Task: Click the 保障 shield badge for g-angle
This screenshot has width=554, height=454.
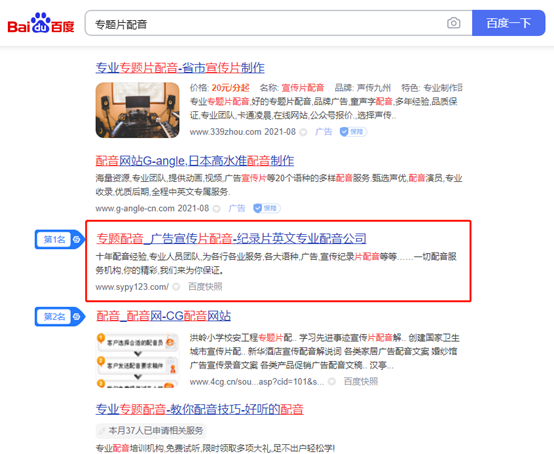Action: (267, 208)
